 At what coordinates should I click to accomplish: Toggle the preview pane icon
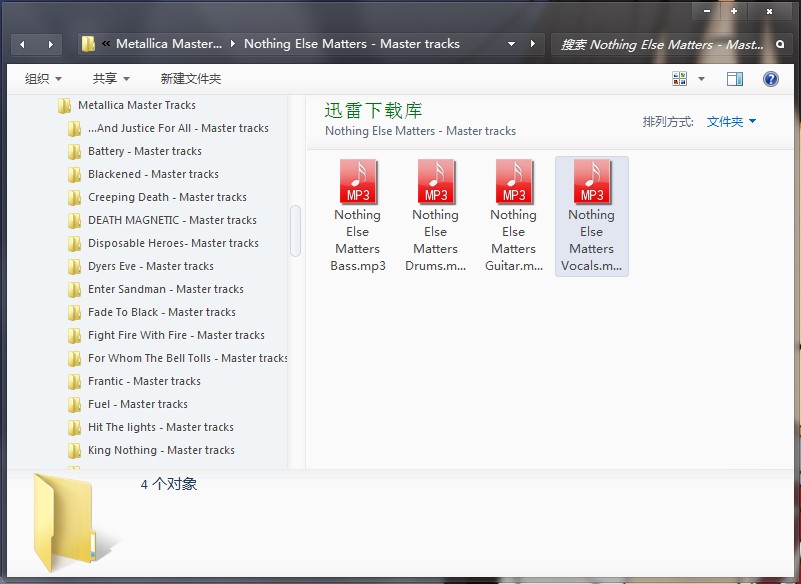(x=735, y=79)
